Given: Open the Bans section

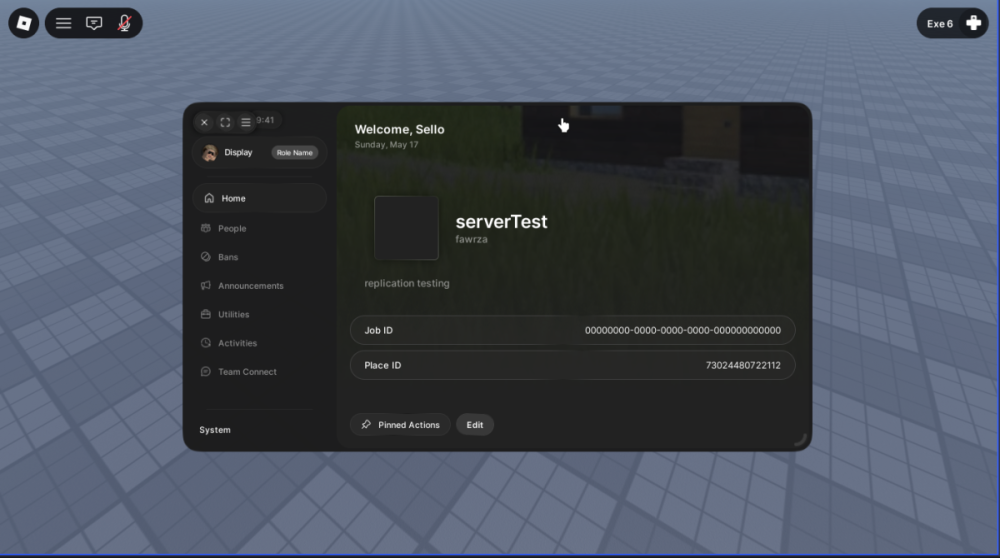Looking at the screenshot, I should 228,257.
